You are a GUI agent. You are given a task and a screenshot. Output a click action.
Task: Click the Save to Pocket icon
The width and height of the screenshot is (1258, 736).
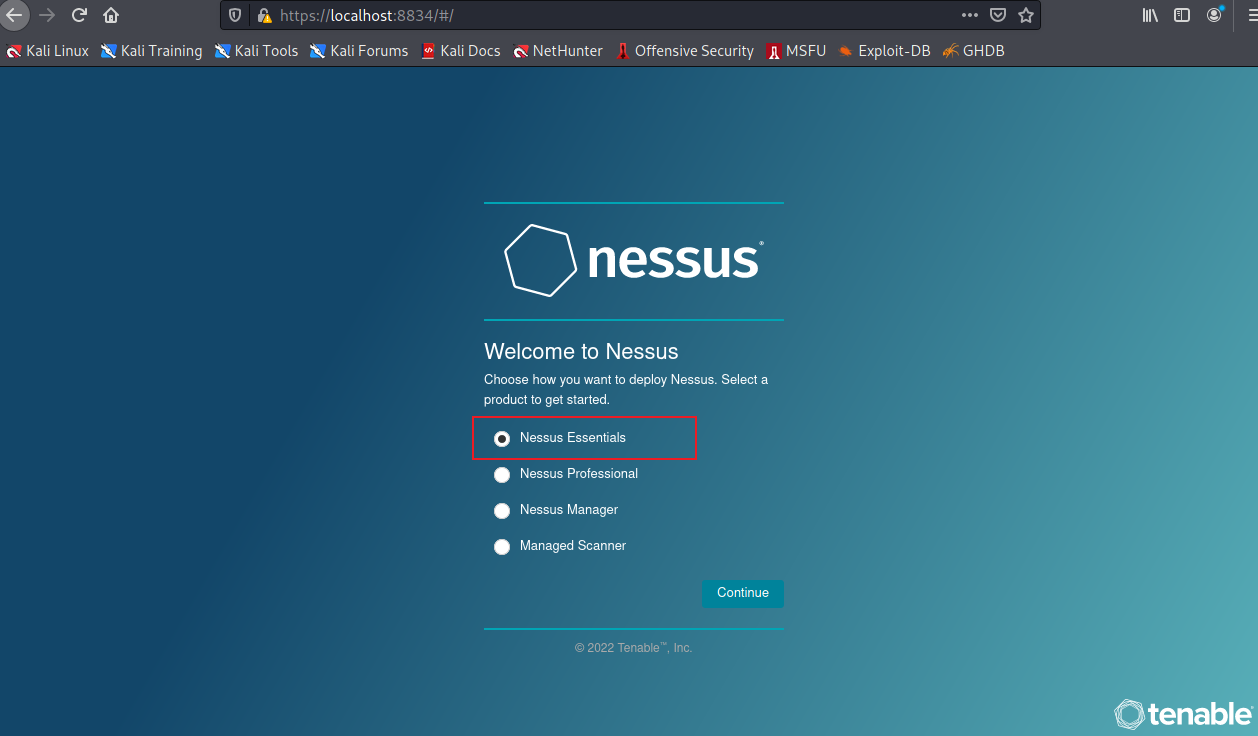[x=997, y=15]
